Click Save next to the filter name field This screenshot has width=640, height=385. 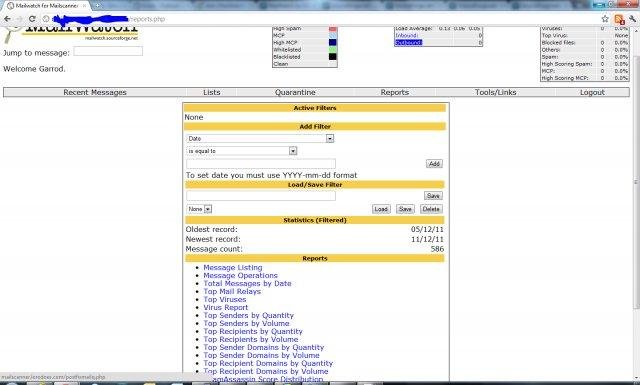point(433,196)
